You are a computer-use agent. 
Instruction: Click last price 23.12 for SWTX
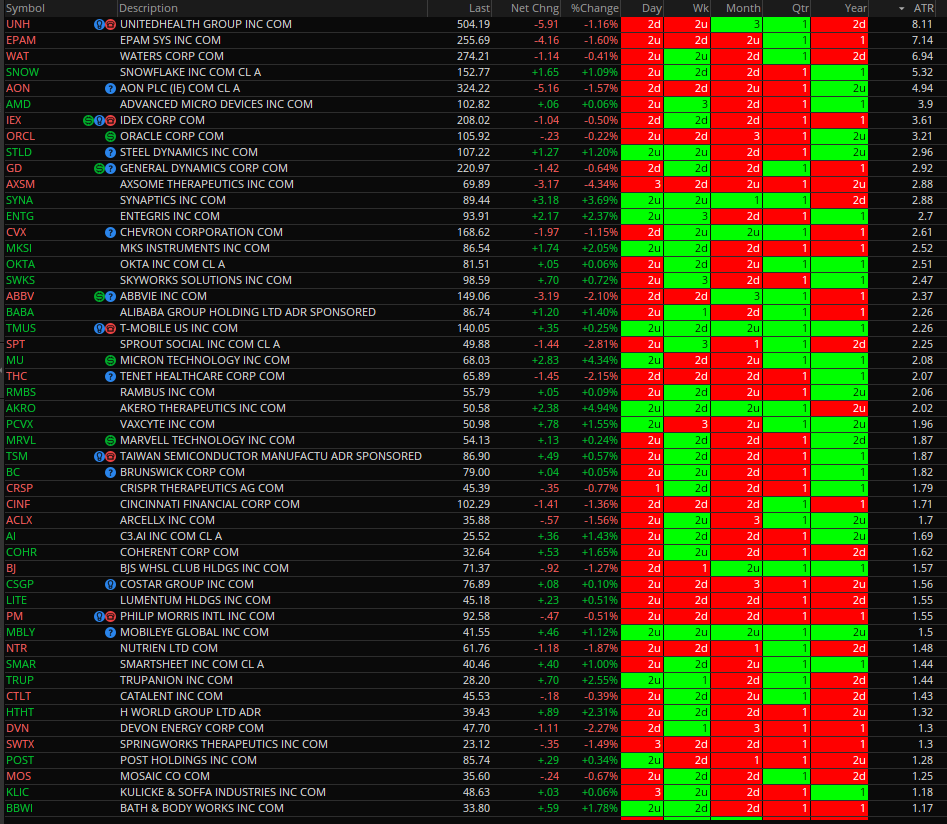[477, 745]
